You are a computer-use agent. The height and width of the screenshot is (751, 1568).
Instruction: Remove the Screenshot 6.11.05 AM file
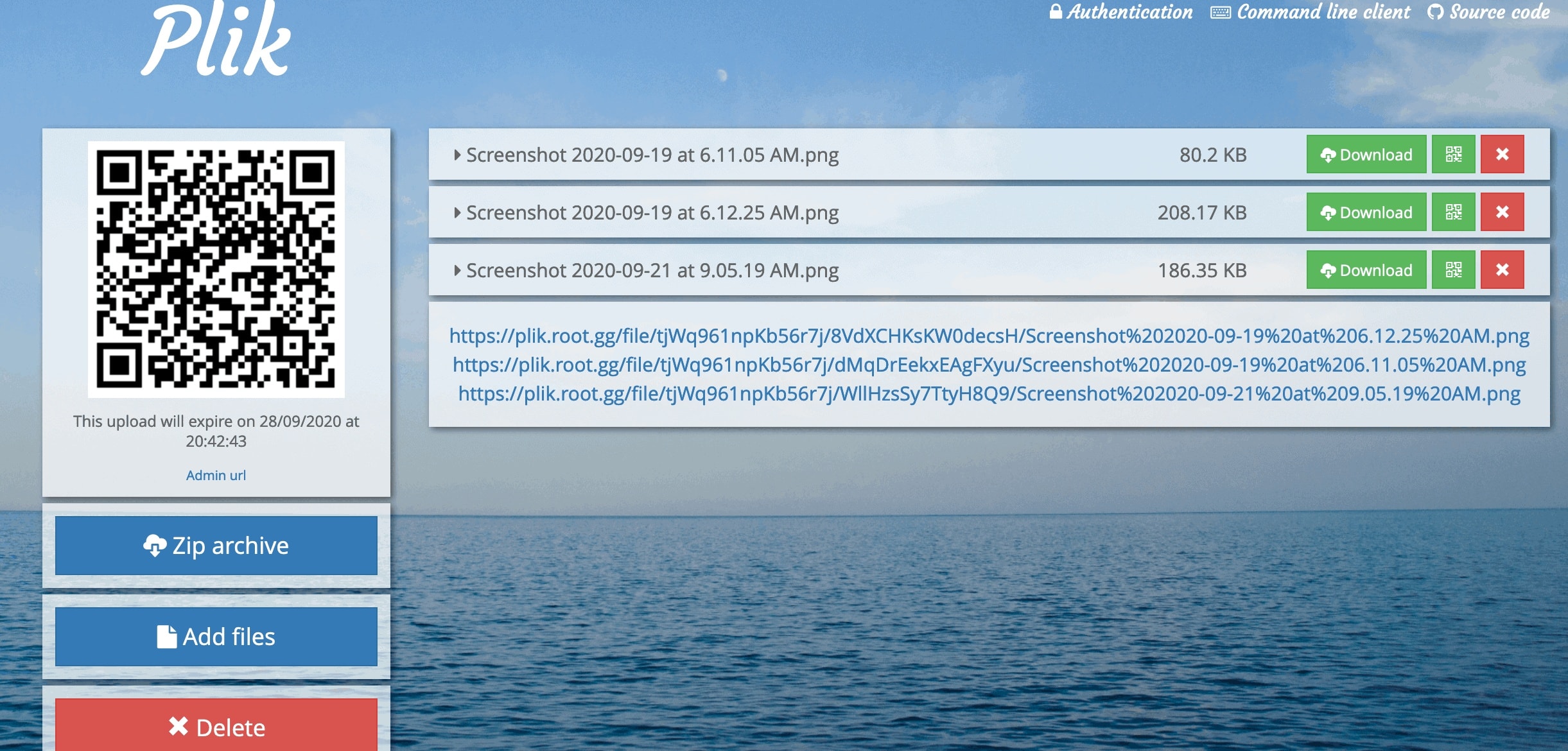(1502, 154)
